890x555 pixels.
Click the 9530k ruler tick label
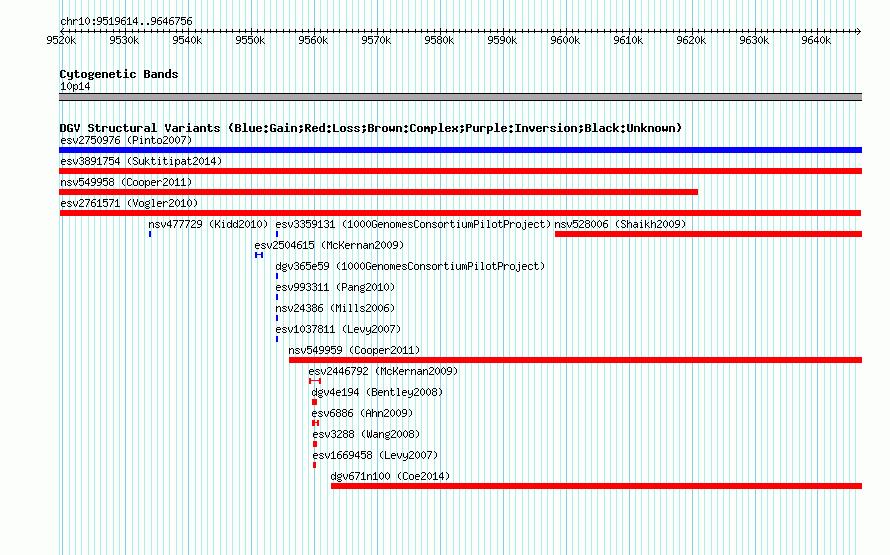point(124,40)
